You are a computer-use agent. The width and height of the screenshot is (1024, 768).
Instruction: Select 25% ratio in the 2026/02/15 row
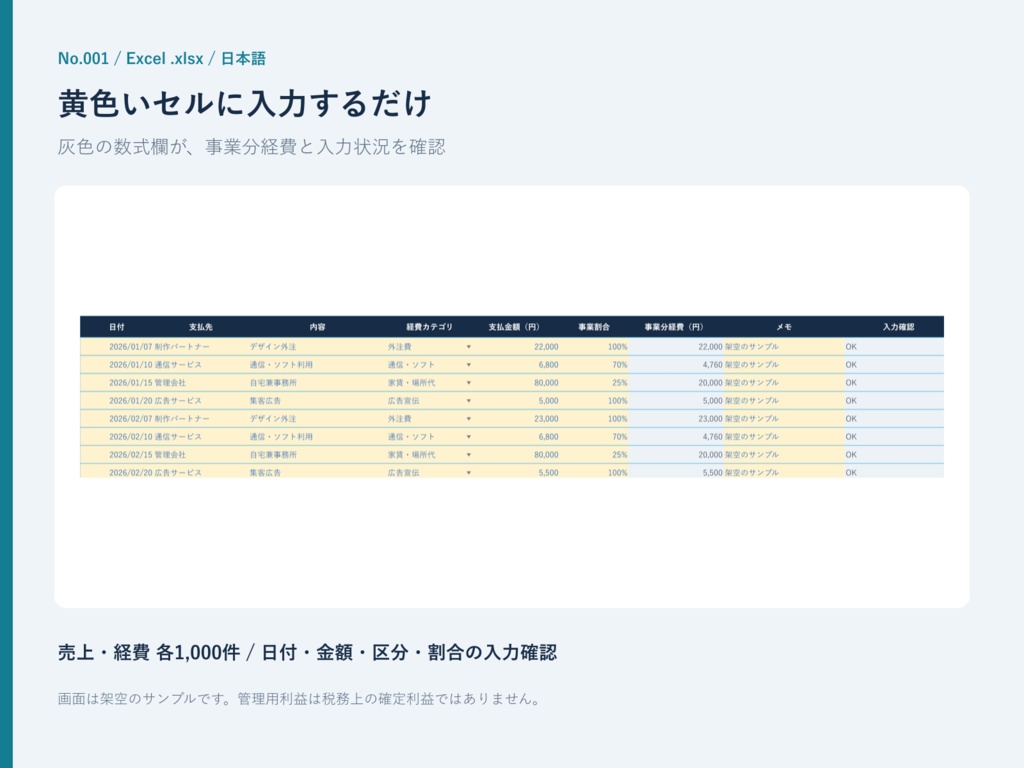[619, 455]
